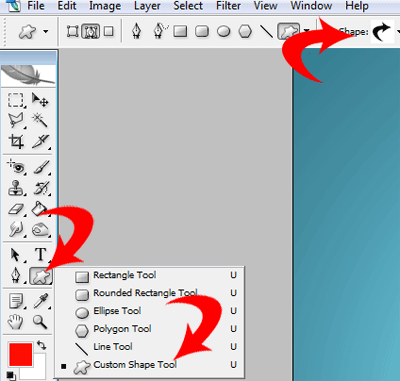Image resolution: width=400 pixels, height=381 pixels.
Task: Select the Crop tool
Action: [x=16, y=141]
